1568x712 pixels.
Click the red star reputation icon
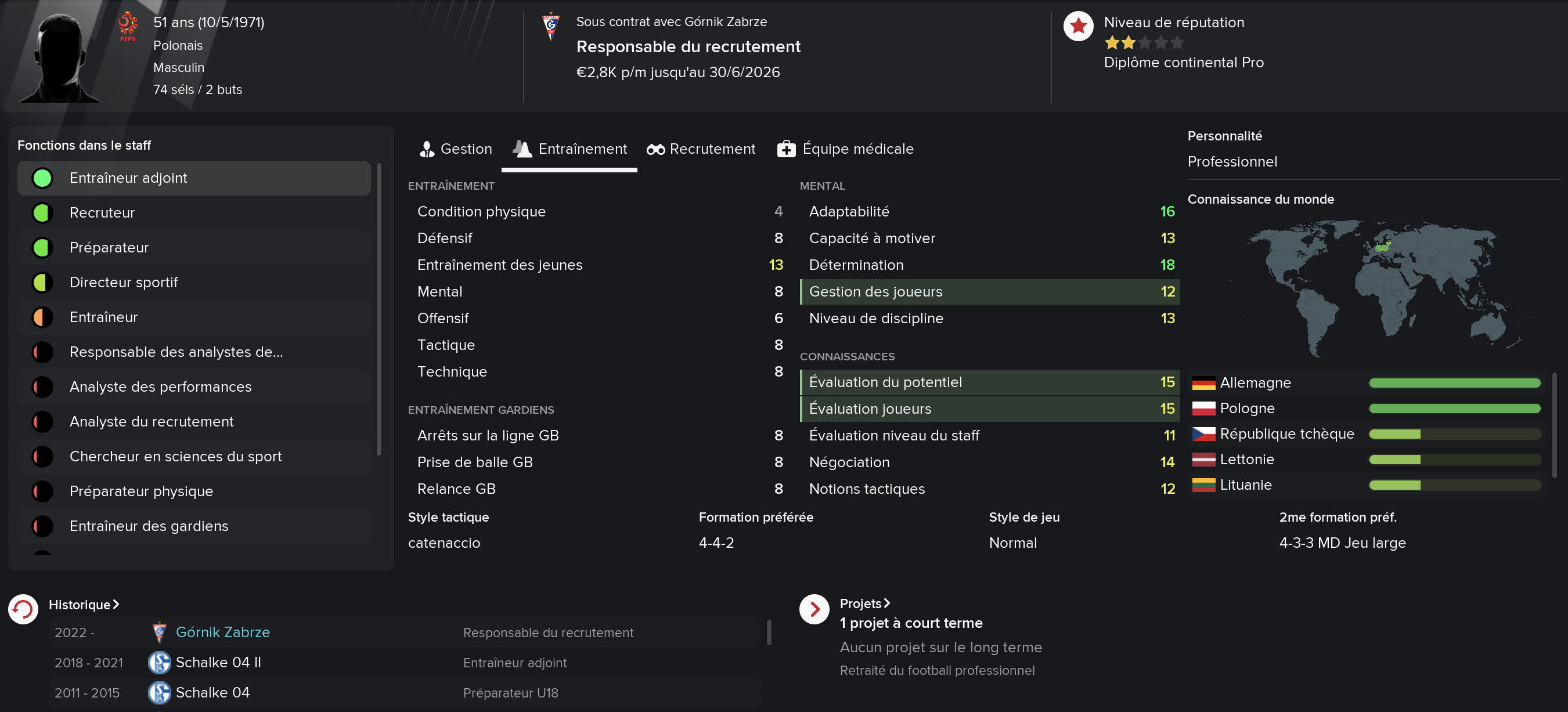(x=1078, y=26)
